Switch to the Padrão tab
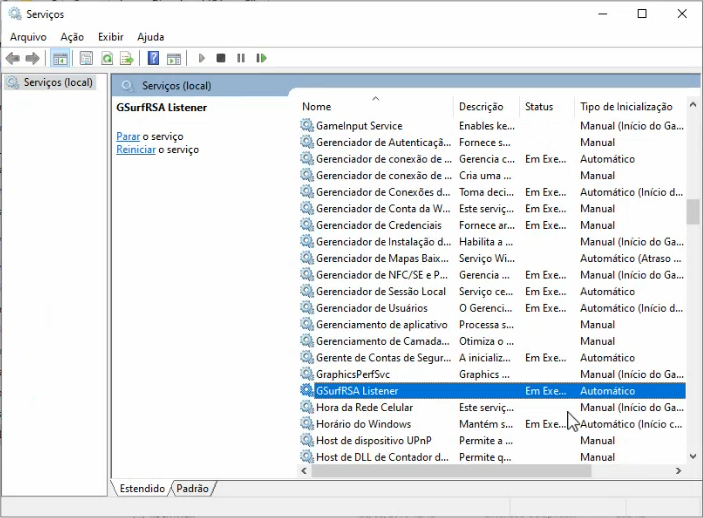Image resolution: width=703 pixels, height=518 pixels. [x=192, y=488]
